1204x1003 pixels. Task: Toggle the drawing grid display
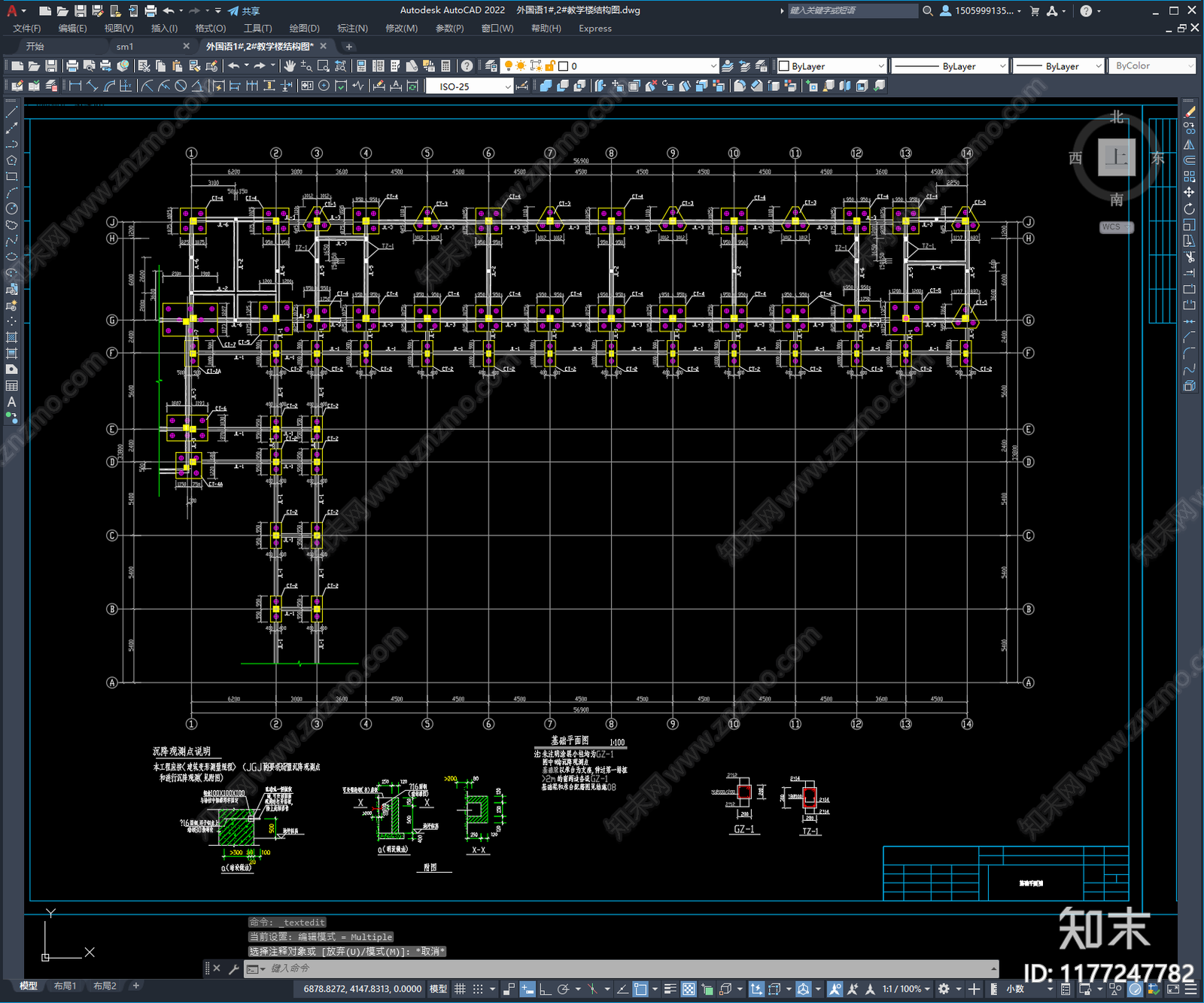click(x=460, y=989)
